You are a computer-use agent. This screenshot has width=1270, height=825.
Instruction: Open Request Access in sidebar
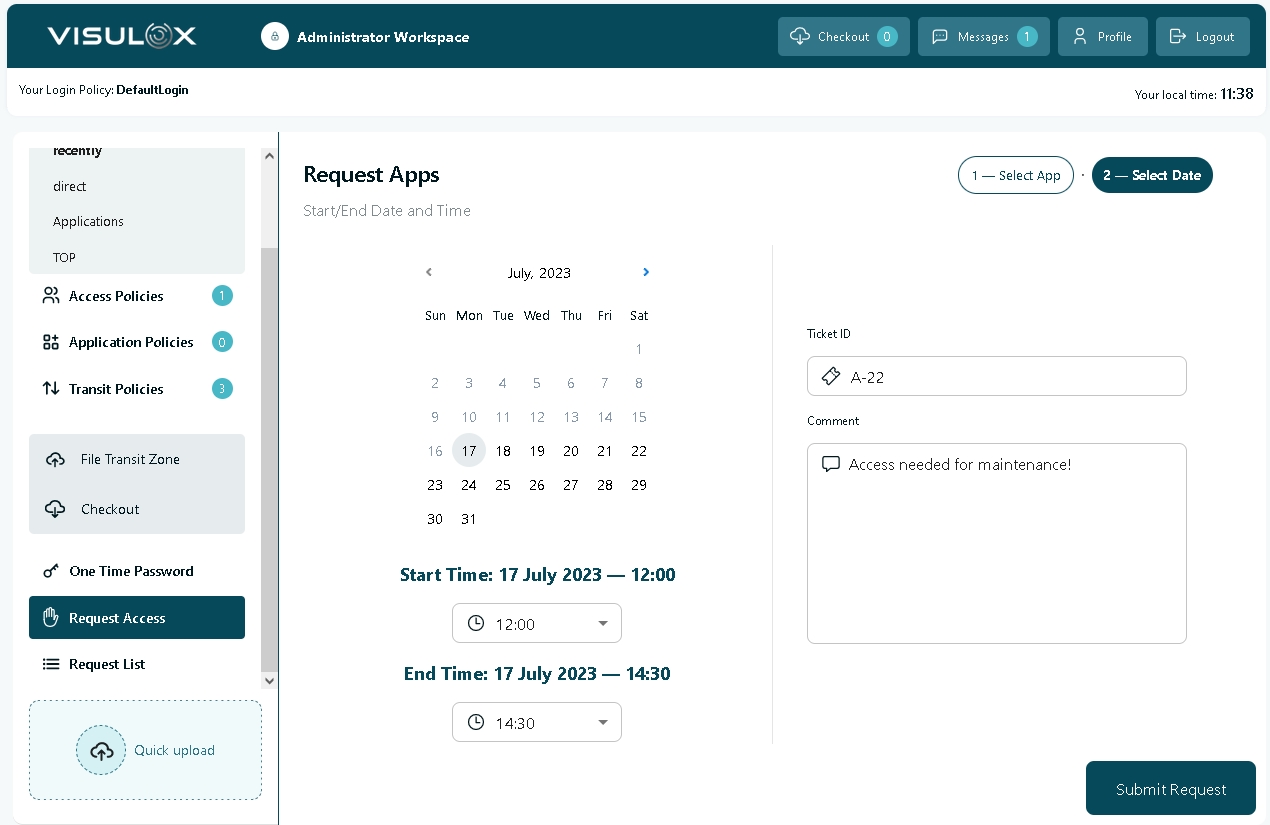coord(137,618)
